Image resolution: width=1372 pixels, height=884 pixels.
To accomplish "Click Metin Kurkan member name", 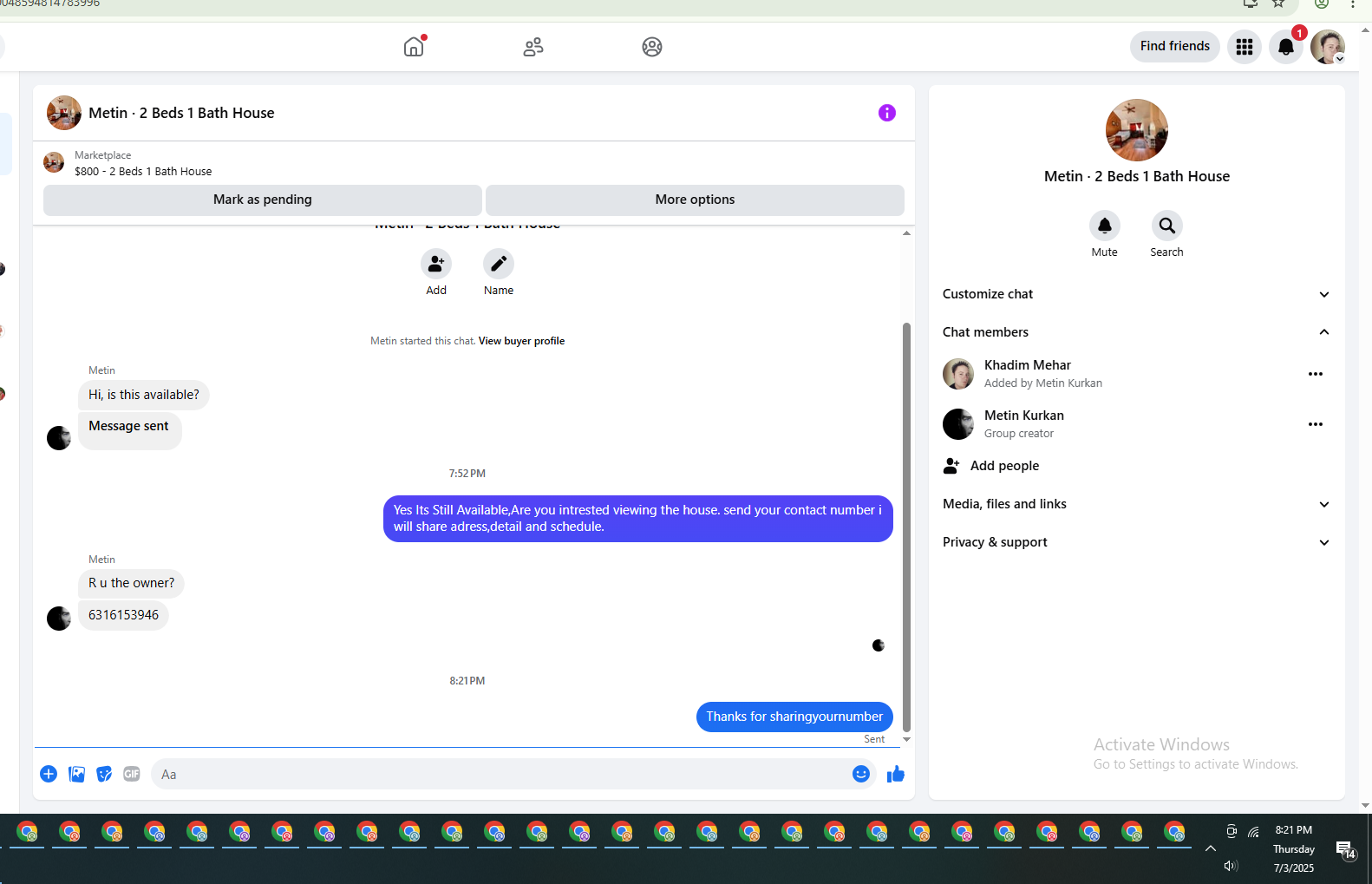I will pos(1023,416).
